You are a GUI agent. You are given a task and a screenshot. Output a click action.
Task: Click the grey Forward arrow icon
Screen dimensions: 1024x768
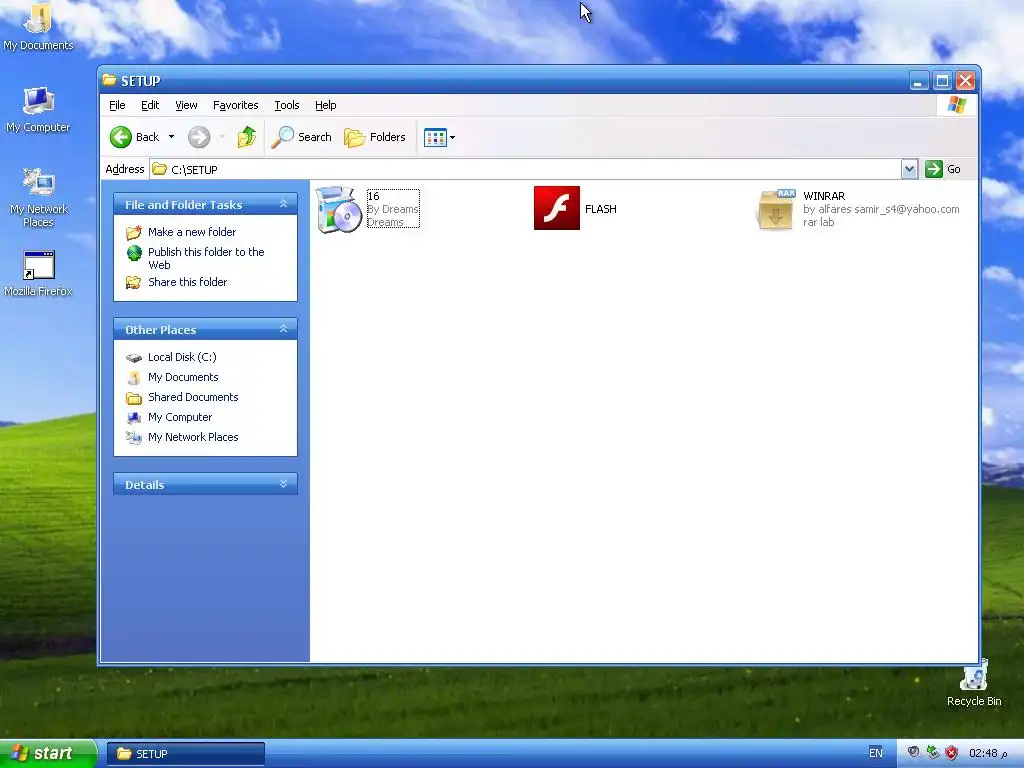point(199,137)
